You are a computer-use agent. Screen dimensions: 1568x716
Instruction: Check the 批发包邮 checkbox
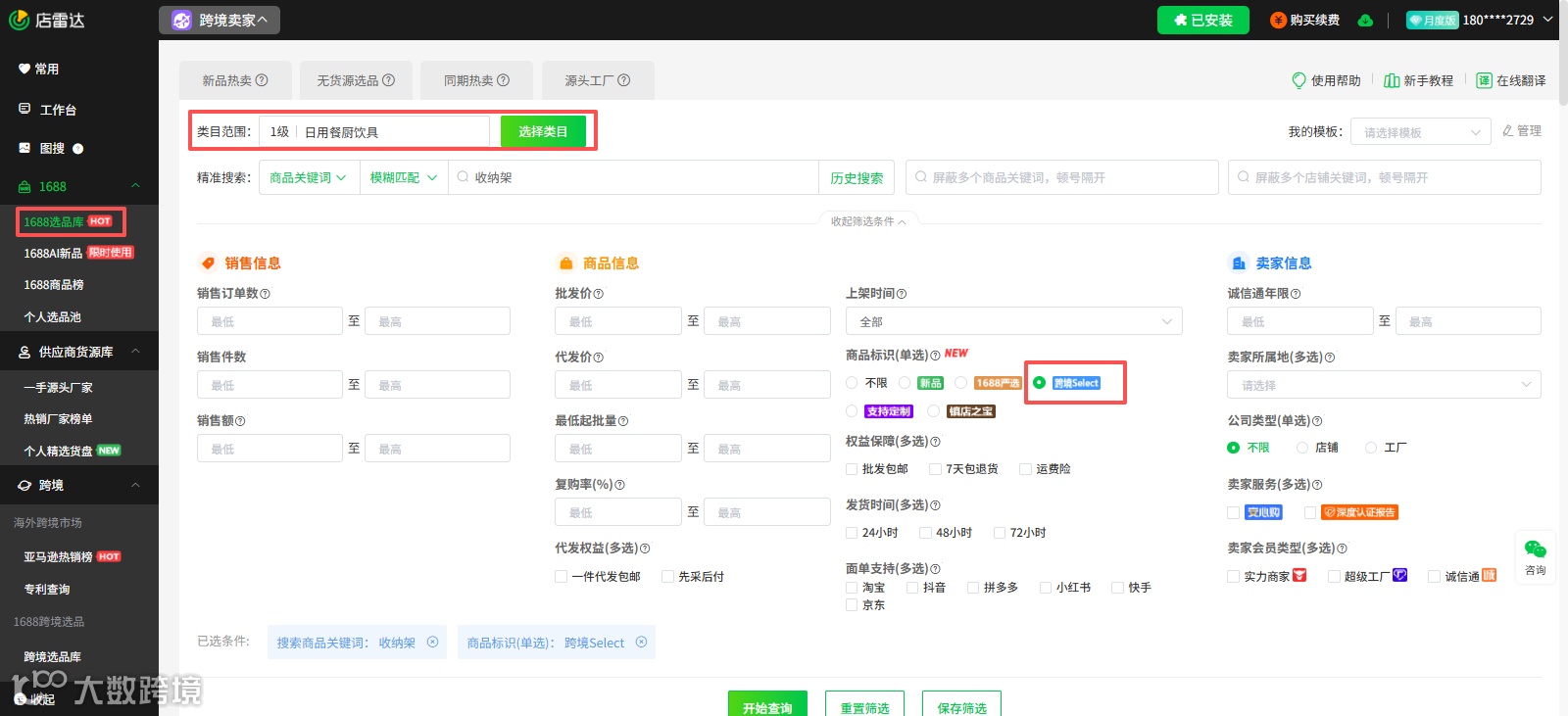click(x=852, y=469)
